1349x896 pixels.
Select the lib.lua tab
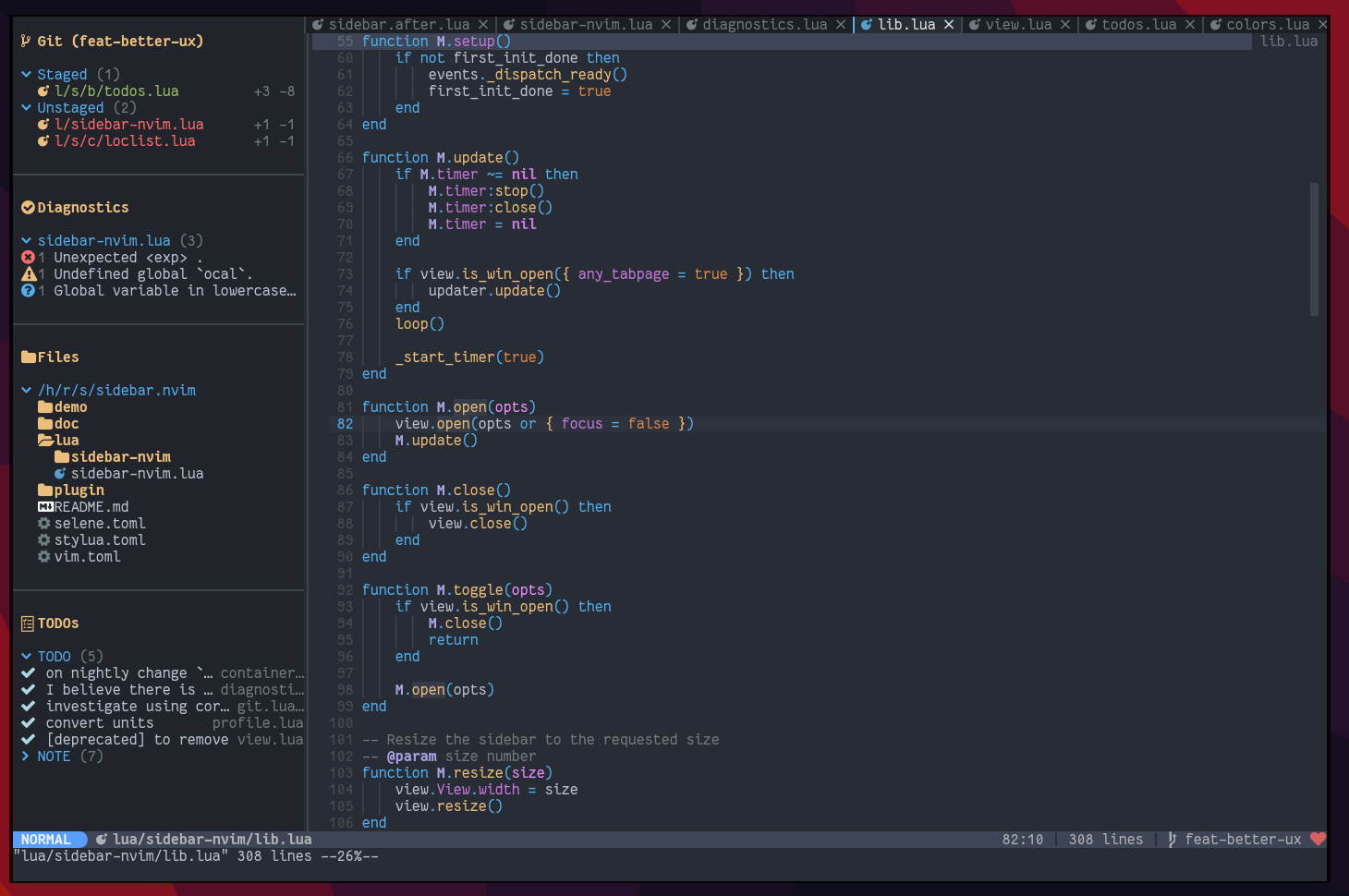pos(906,25)
